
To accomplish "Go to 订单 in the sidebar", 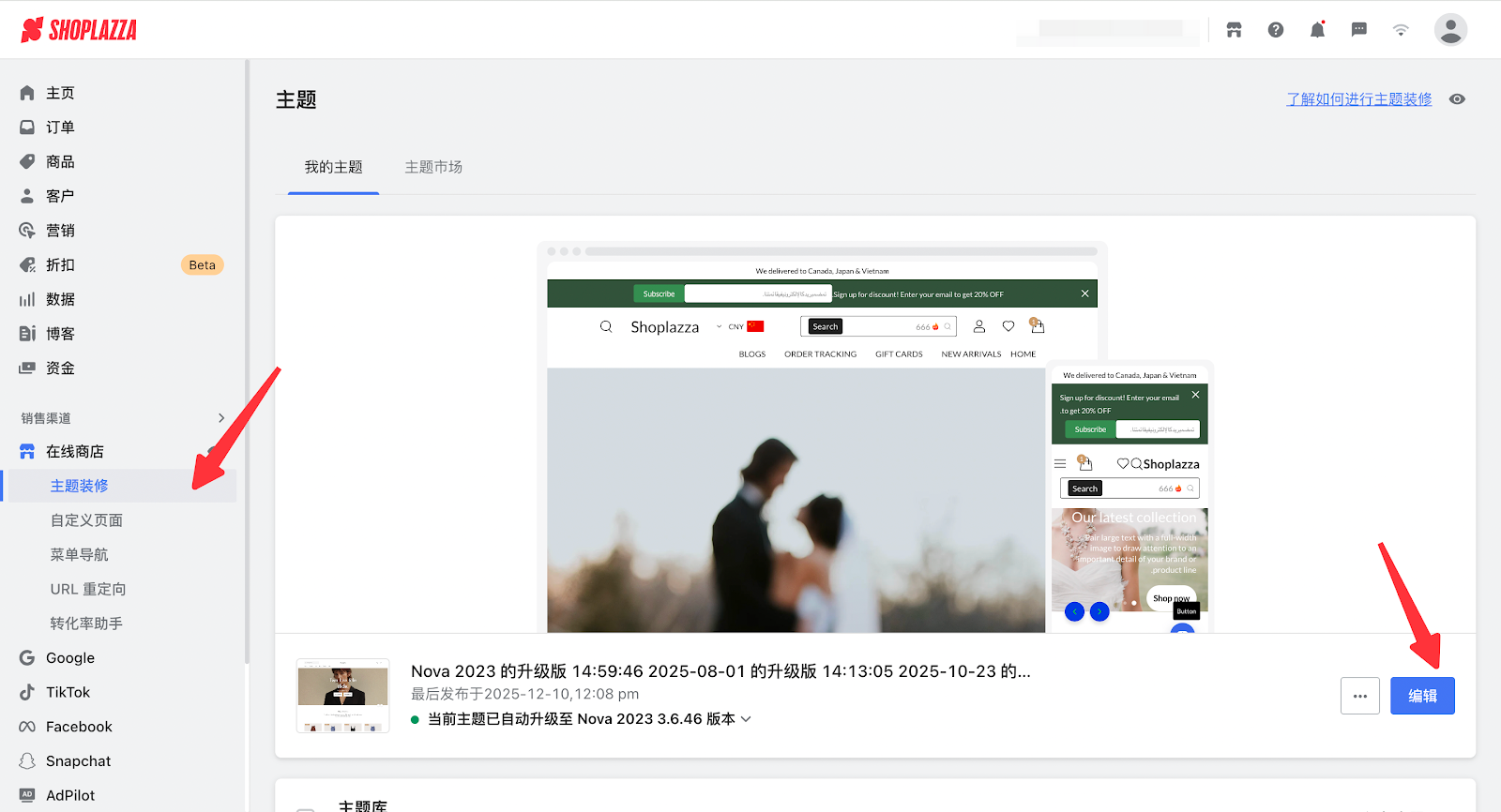I will tap(60, 128).
